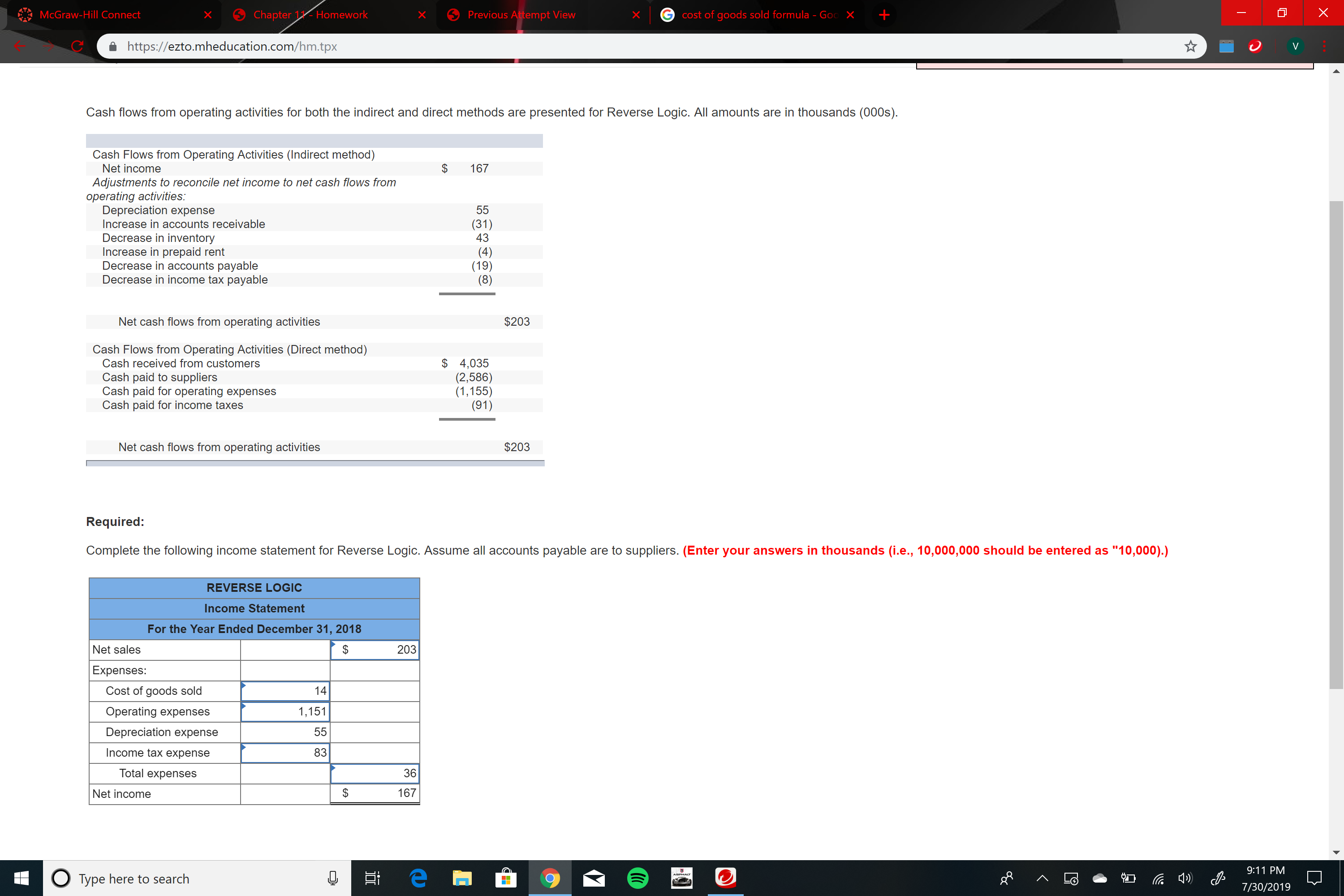The width and height of the screenshot is (1344, 896).
Task: Open a new browser tab
Action: point(884,15)
